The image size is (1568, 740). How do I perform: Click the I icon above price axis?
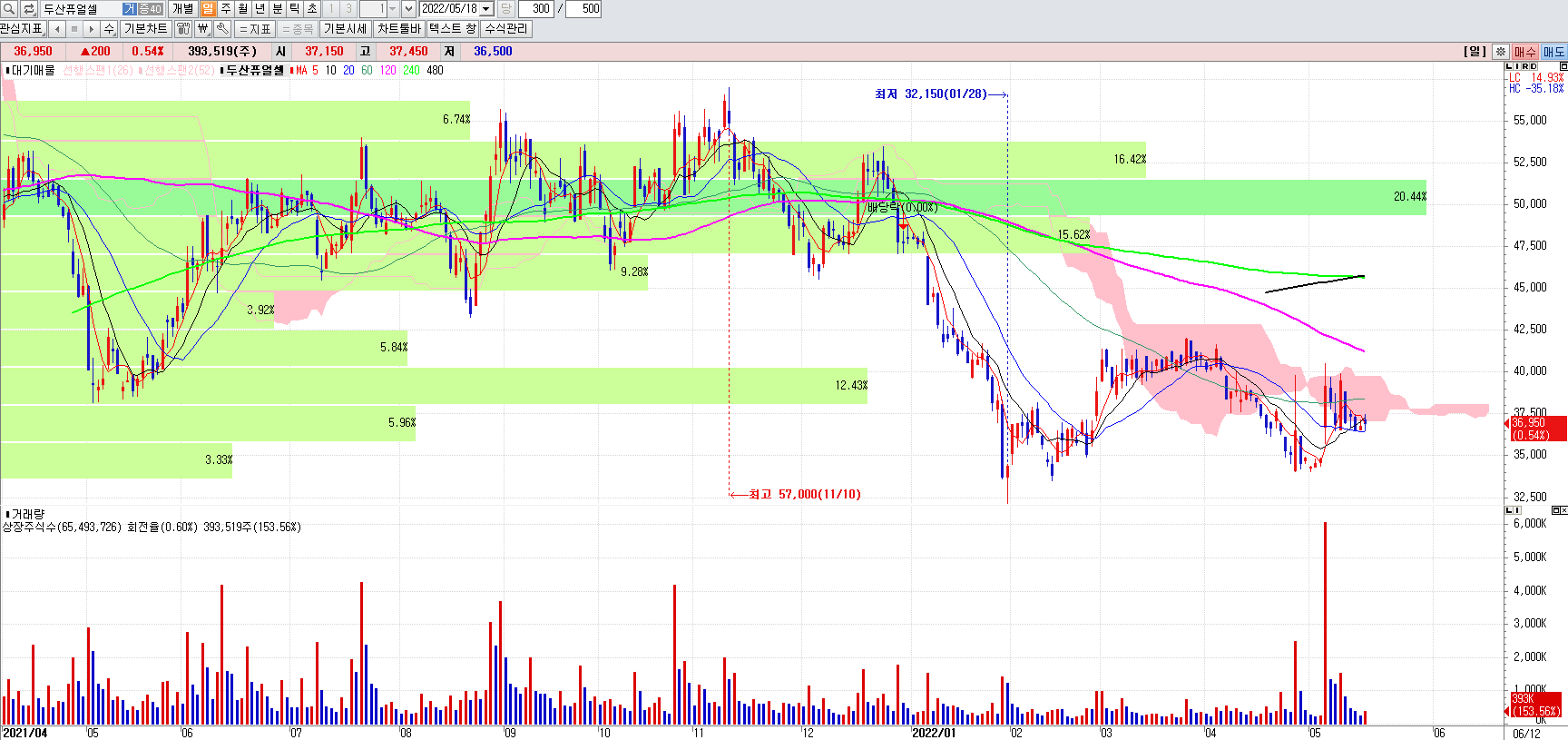coord(1517,66)
